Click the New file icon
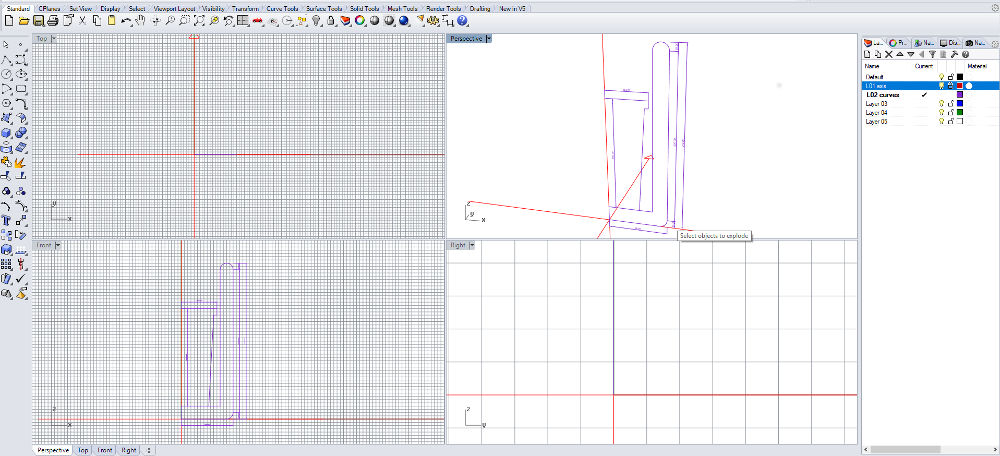Screen dimensions: 1000x456 click(x=10, y=21)
